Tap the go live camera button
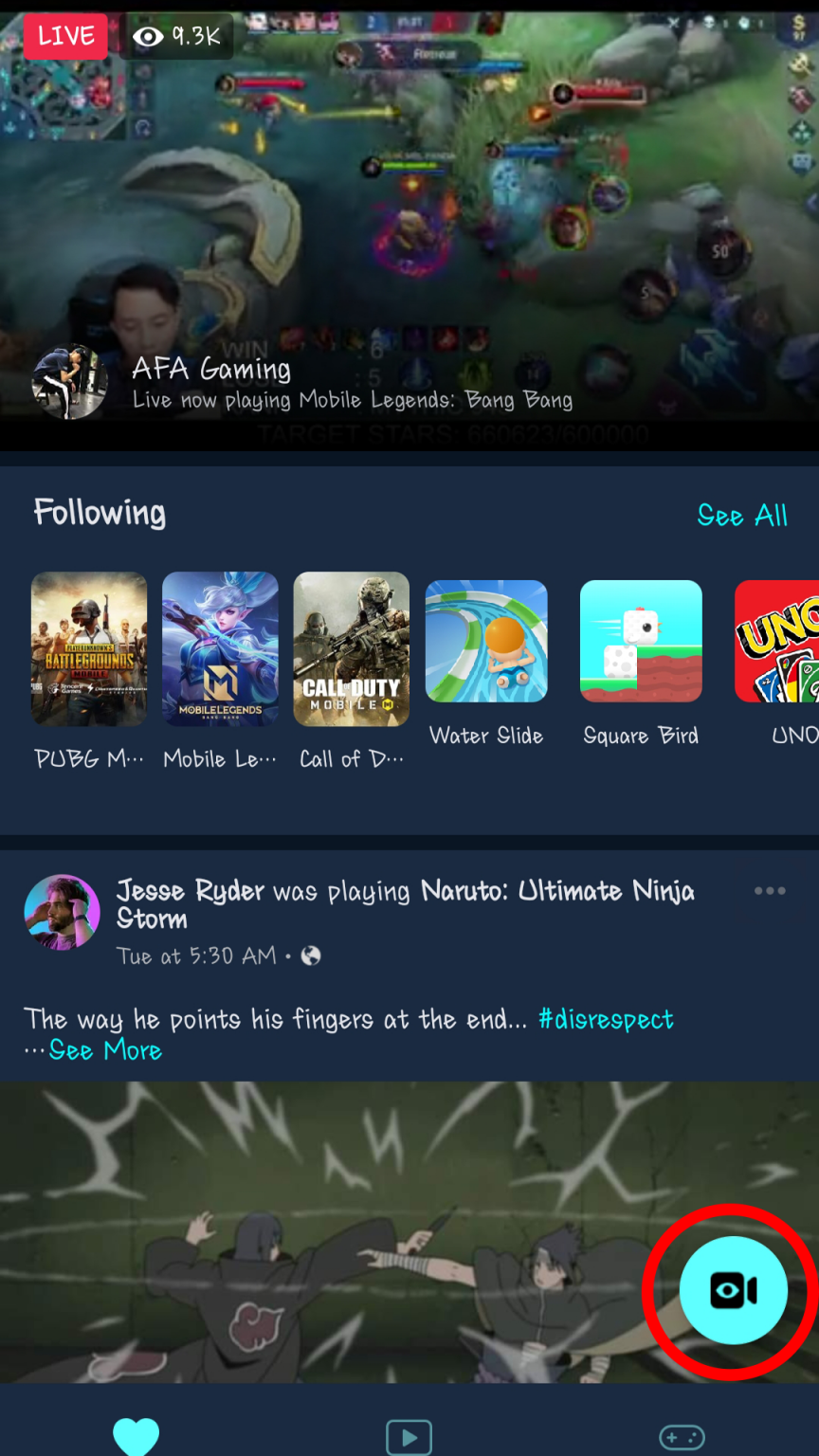 (x=733, y=1290)
